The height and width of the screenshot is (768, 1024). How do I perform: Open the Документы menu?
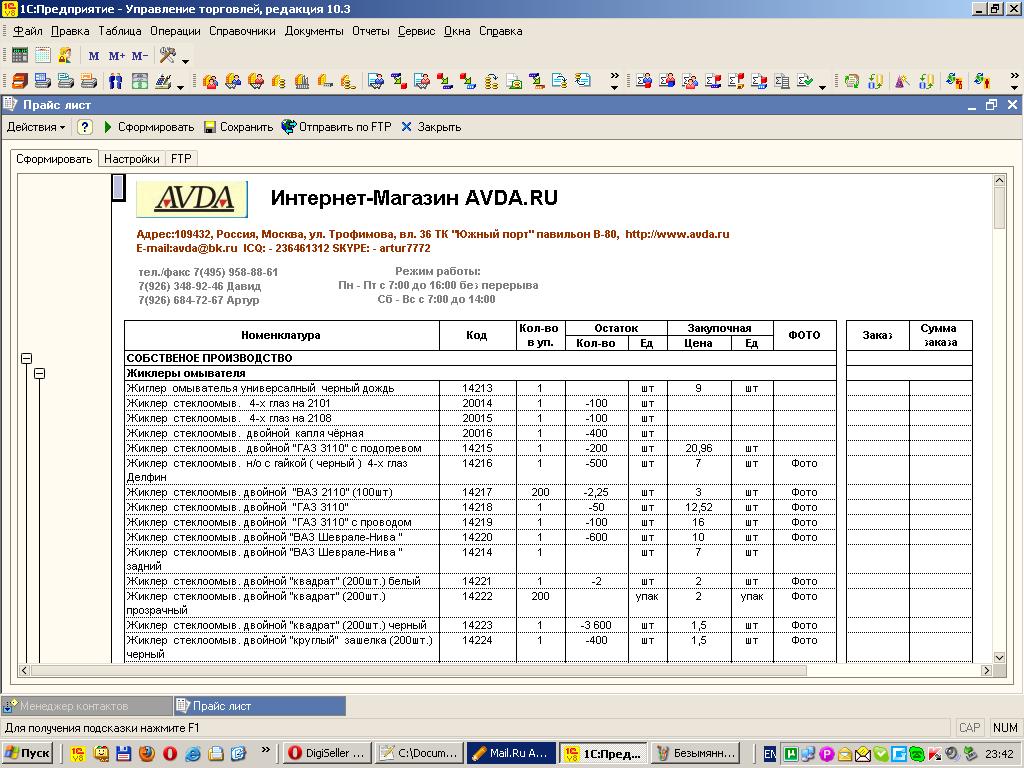point(313,31)
